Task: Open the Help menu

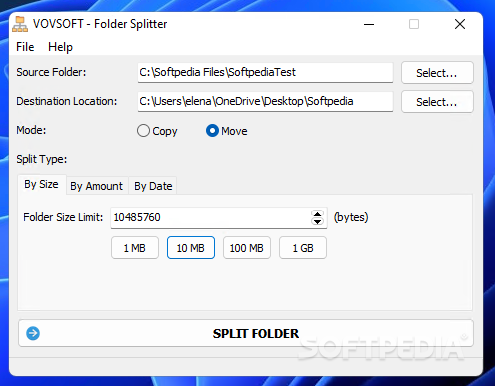Action: click(60, 47)
